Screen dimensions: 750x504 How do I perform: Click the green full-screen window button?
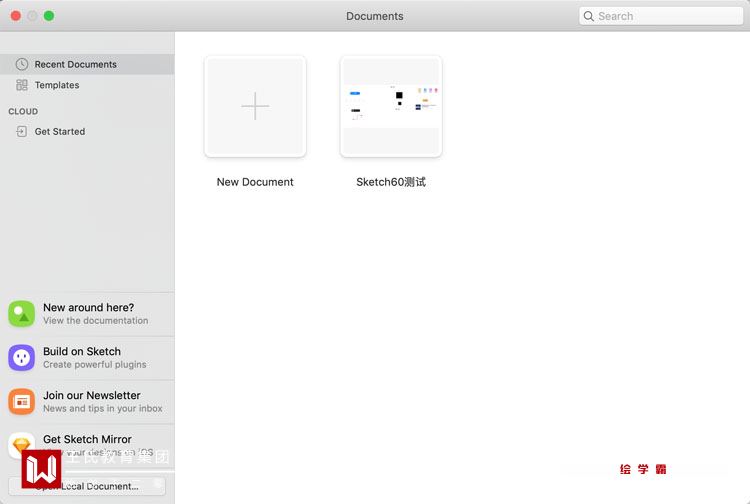[x=49, y=16]
